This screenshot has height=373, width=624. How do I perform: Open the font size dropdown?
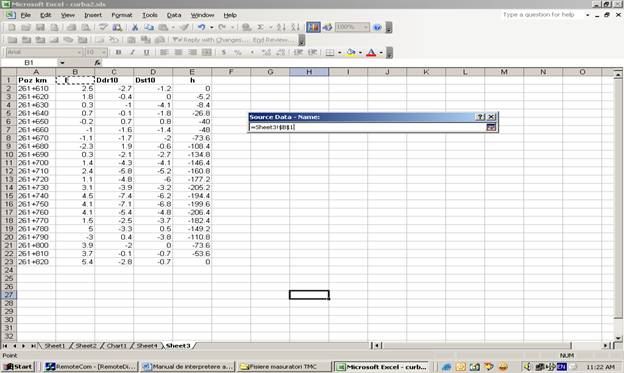(104, 52)
